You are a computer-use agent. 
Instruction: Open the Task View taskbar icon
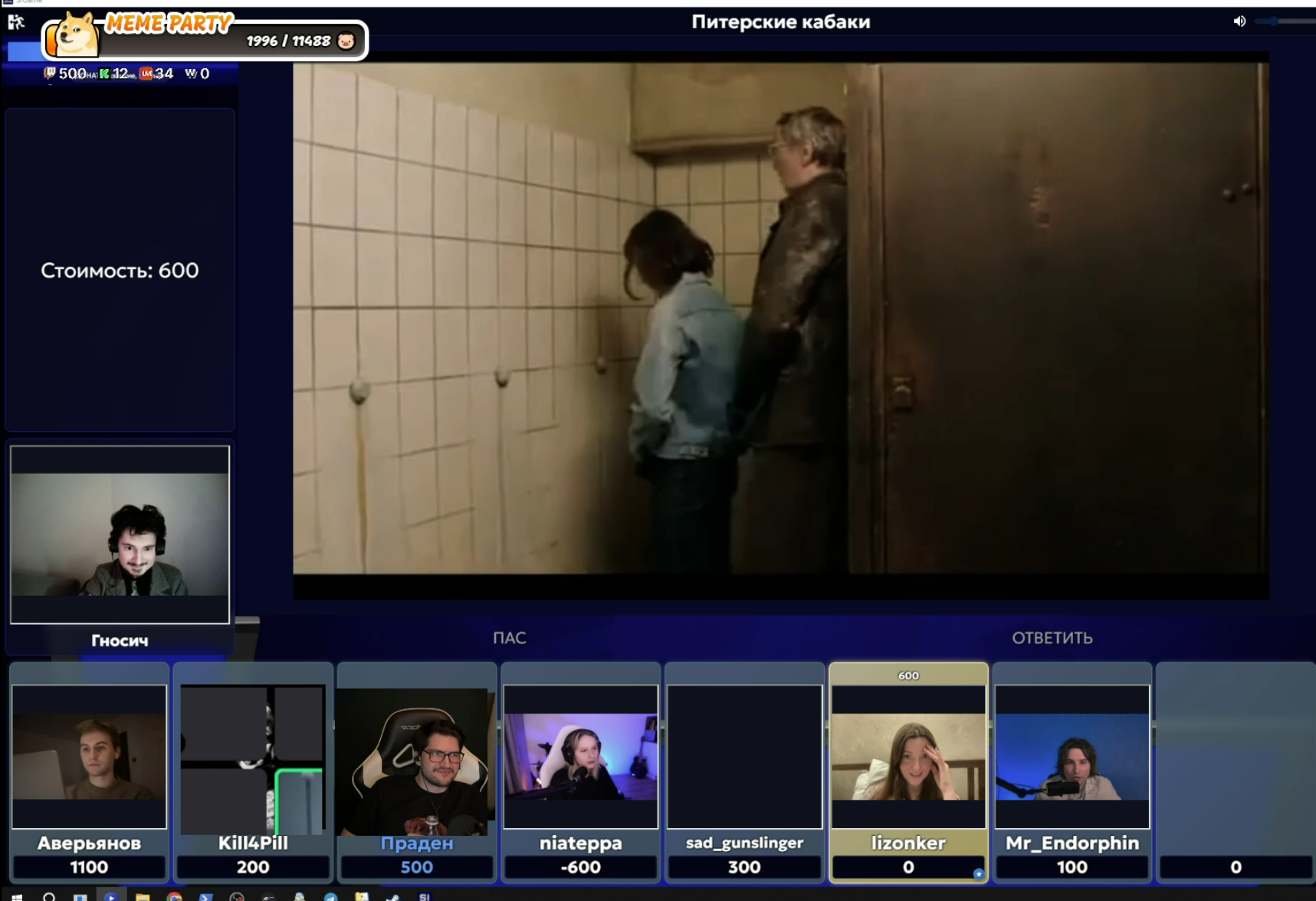coord(80,896)
